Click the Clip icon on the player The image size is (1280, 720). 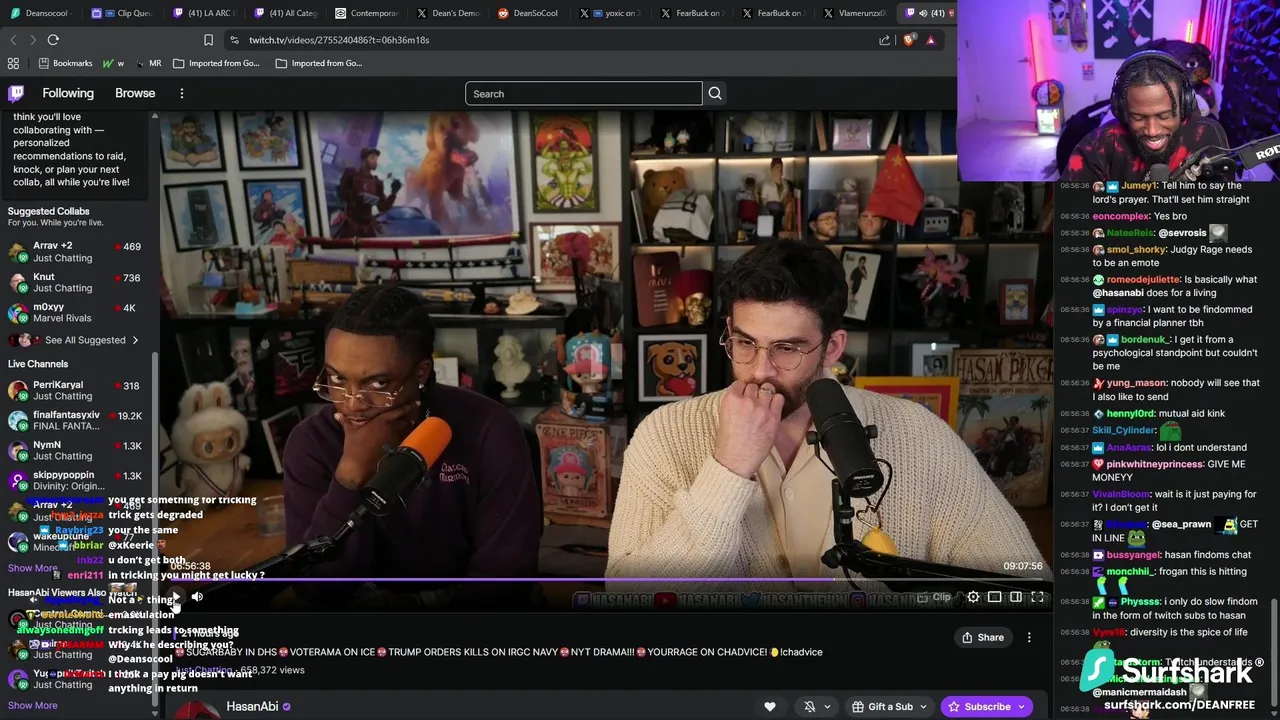(923, 597)
